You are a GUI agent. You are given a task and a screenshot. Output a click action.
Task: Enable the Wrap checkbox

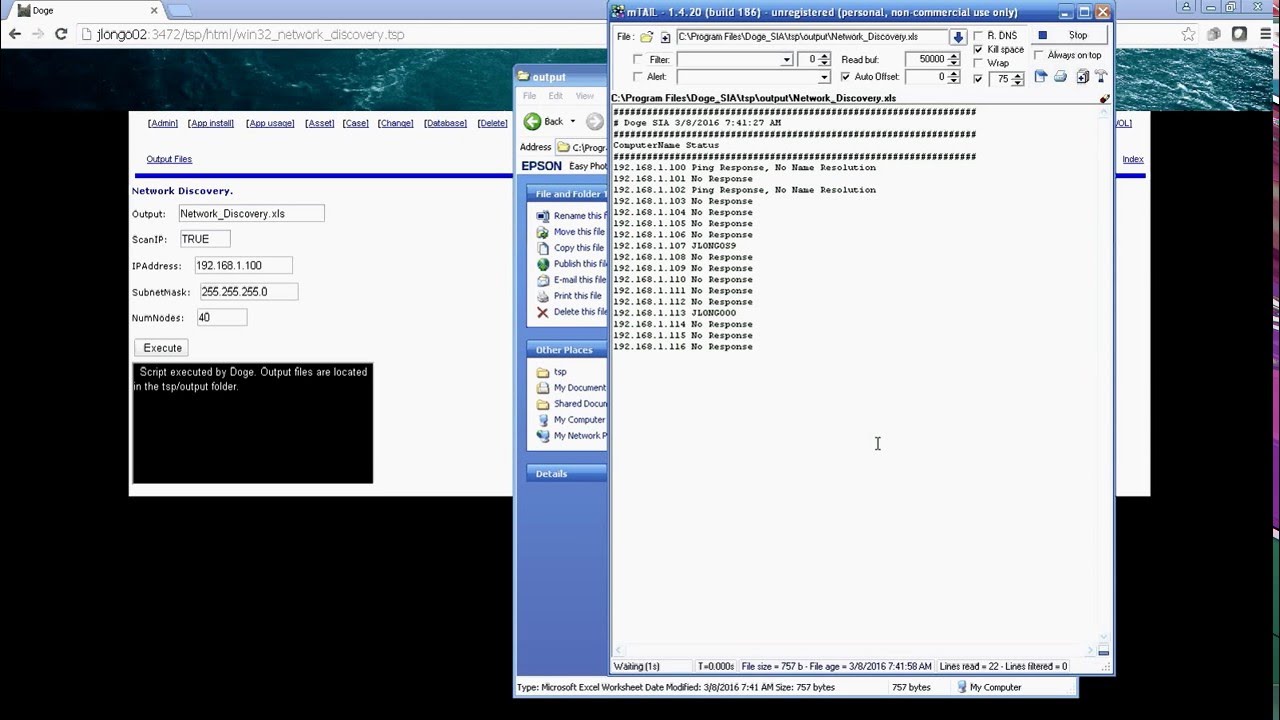(x=978, y=63)
